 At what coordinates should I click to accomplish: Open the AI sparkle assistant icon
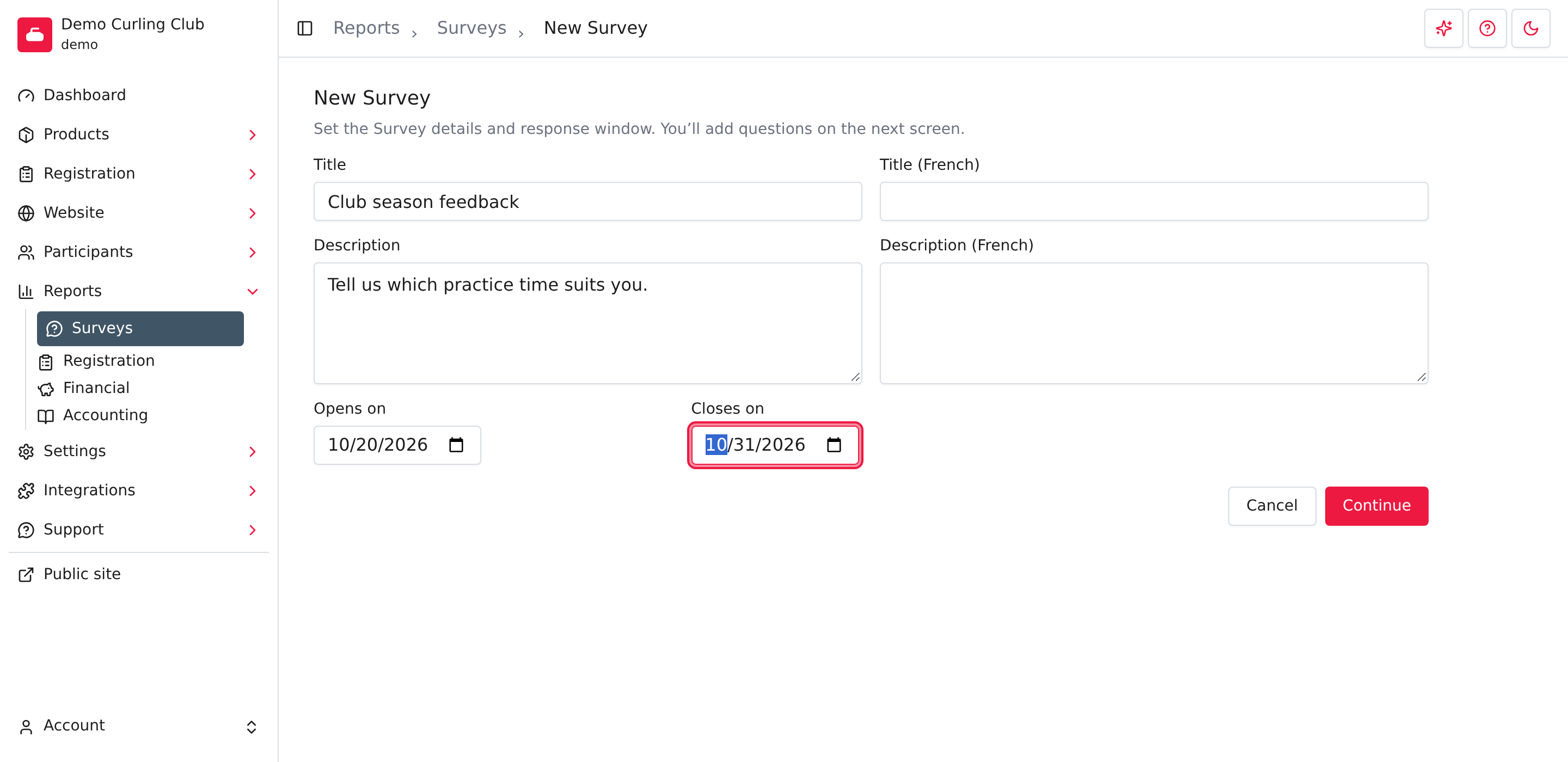click(x=1443, y=28)
